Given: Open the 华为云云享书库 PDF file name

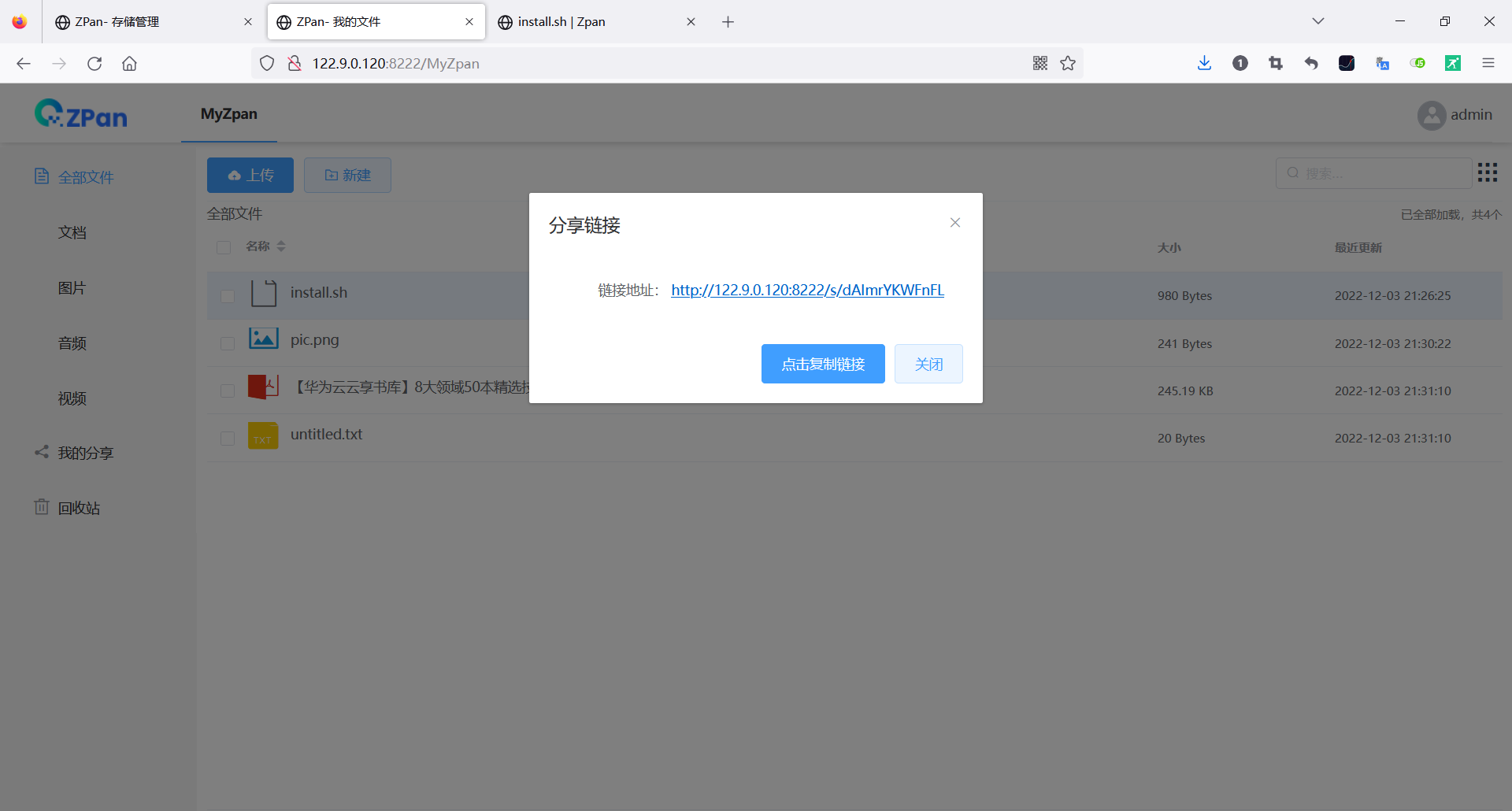Looking at the screenshot, I should pyautogui.click(x=412, y=387).
